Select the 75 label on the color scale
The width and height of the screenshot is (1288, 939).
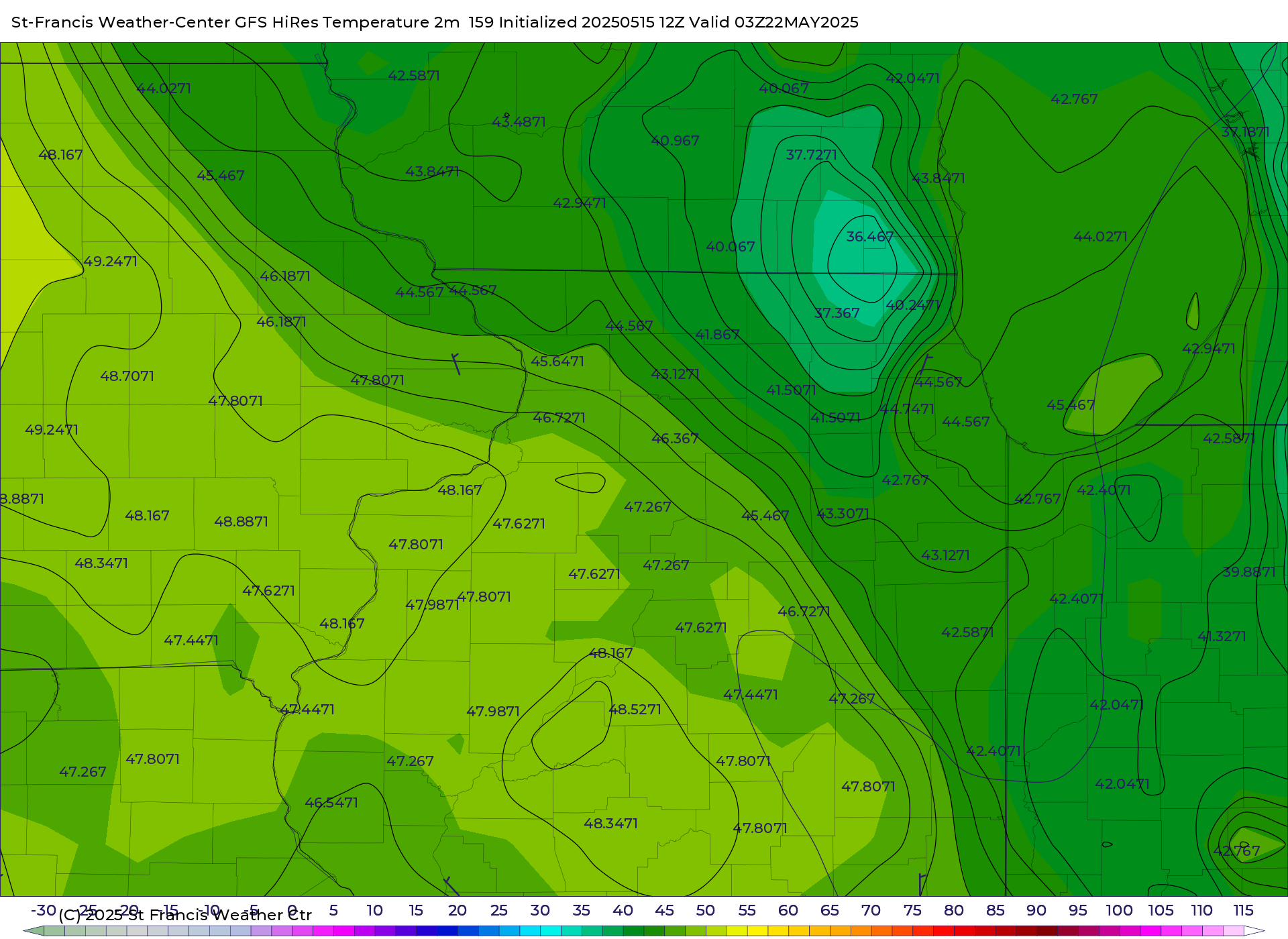(912, 911)
